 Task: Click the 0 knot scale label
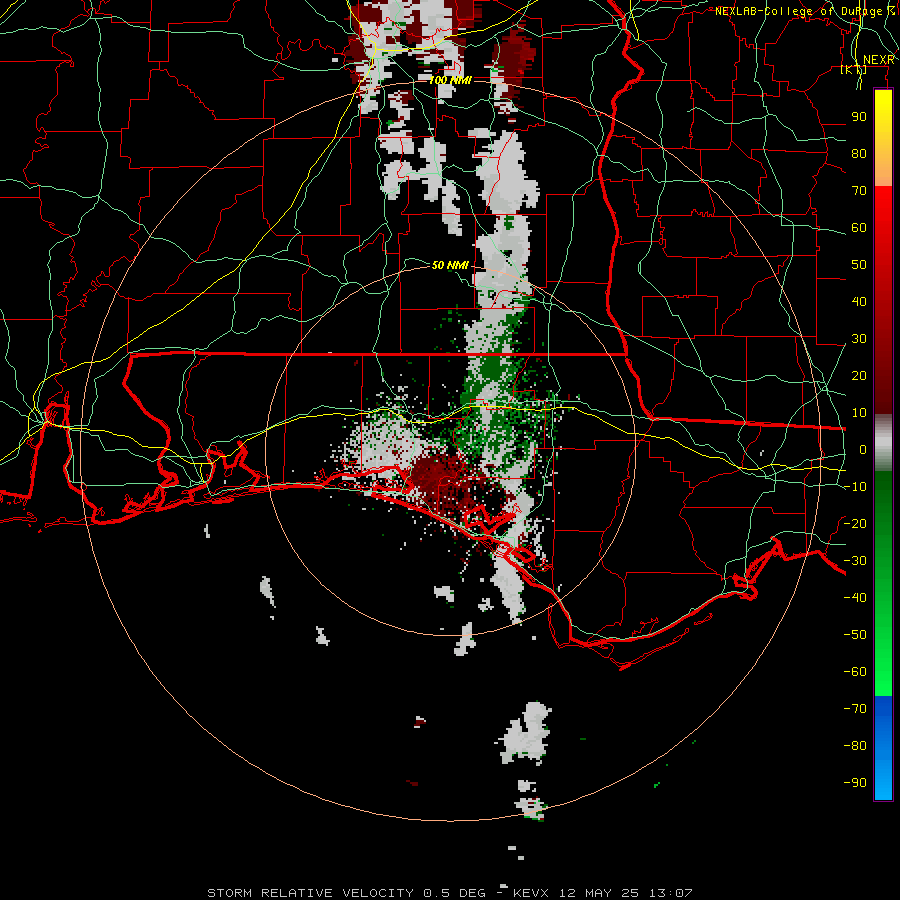coord(863,450)
